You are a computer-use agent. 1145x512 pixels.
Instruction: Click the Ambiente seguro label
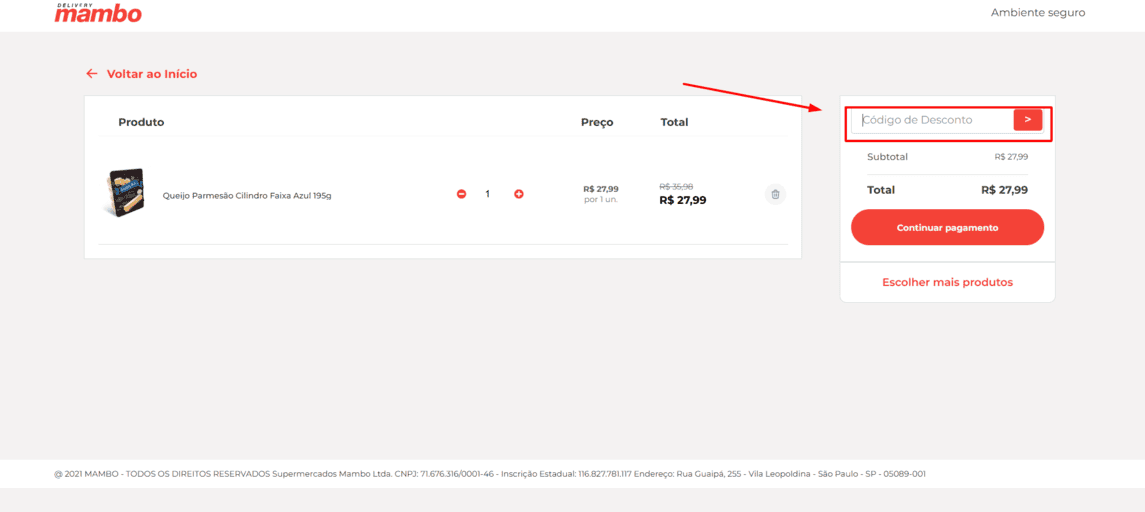tap(1038, 12)
